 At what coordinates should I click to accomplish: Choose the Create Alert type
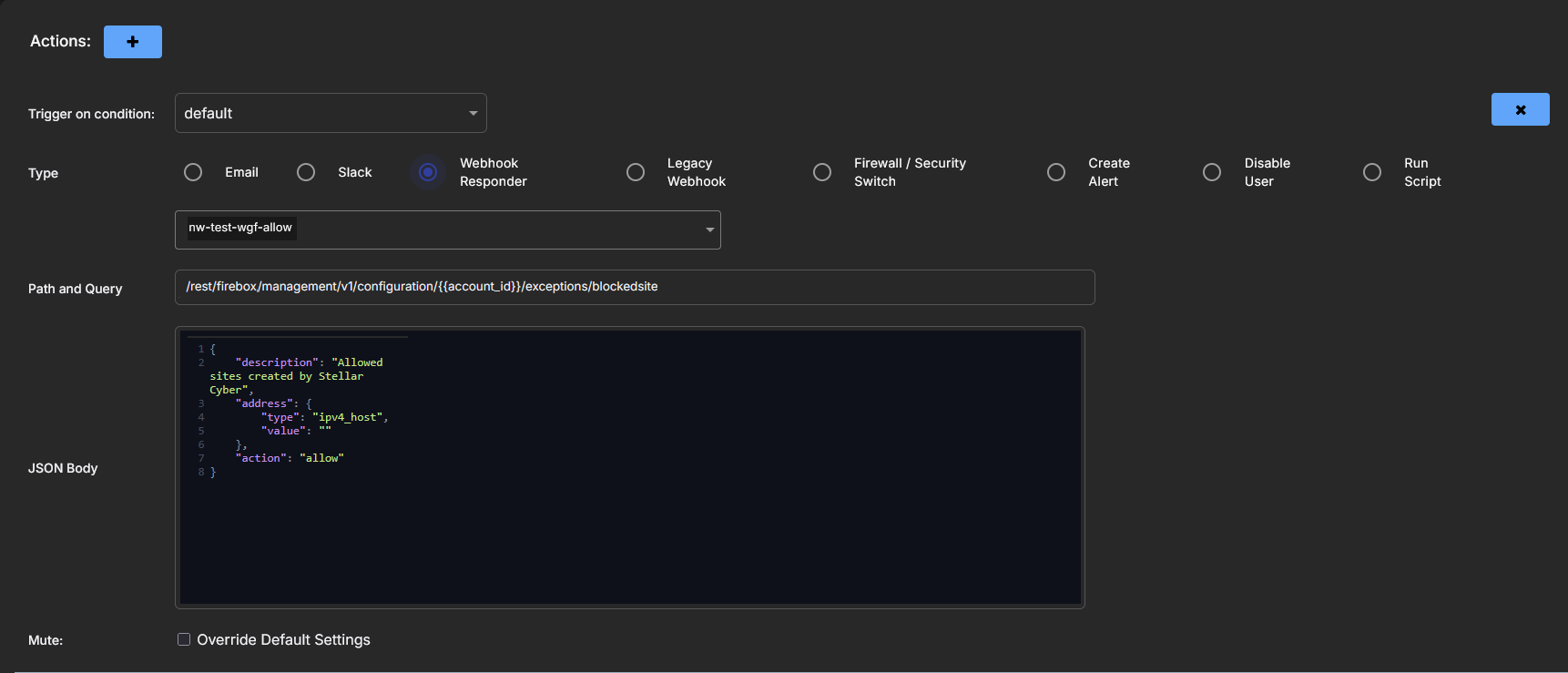pos(1056,172)
